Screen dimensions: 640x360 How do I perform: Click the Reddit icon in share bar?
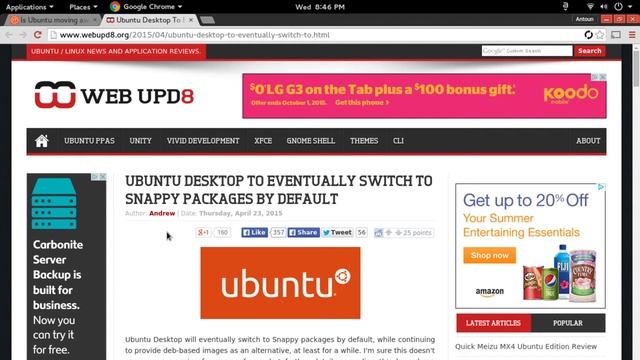pos(378,233)
